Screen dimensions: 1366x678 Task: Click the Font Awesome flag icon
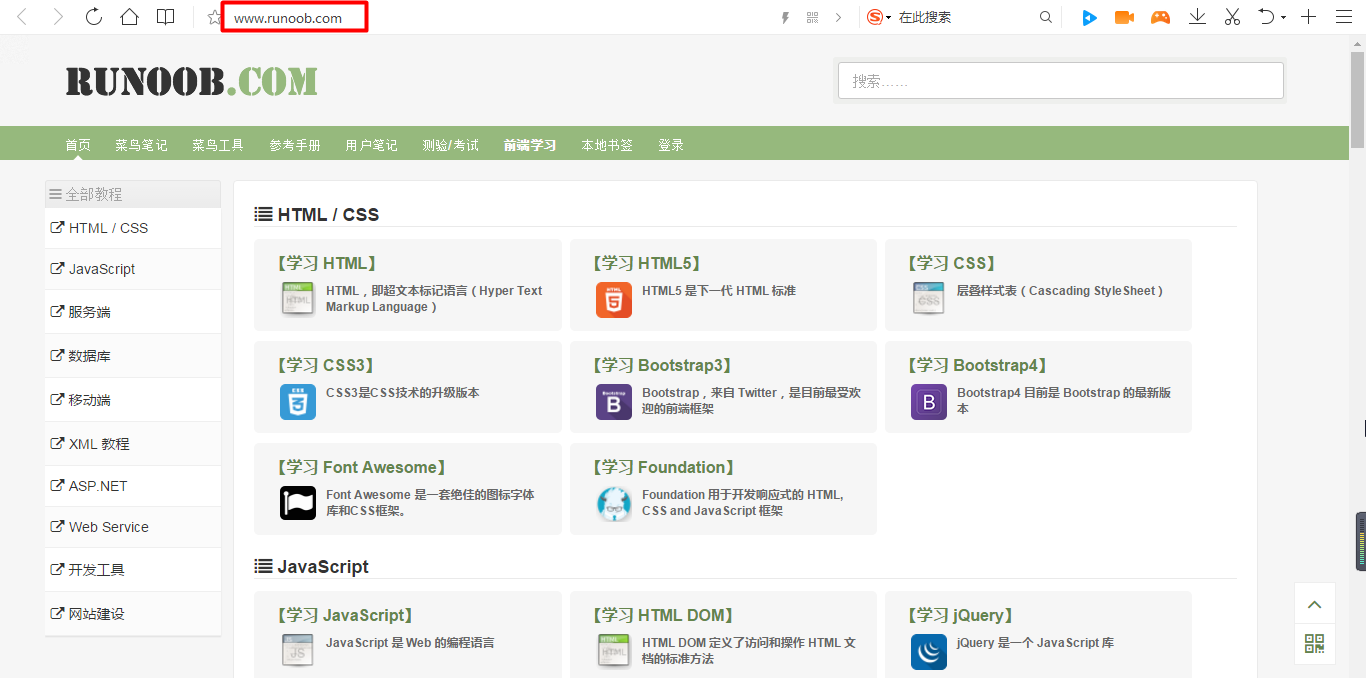point(298,503)
